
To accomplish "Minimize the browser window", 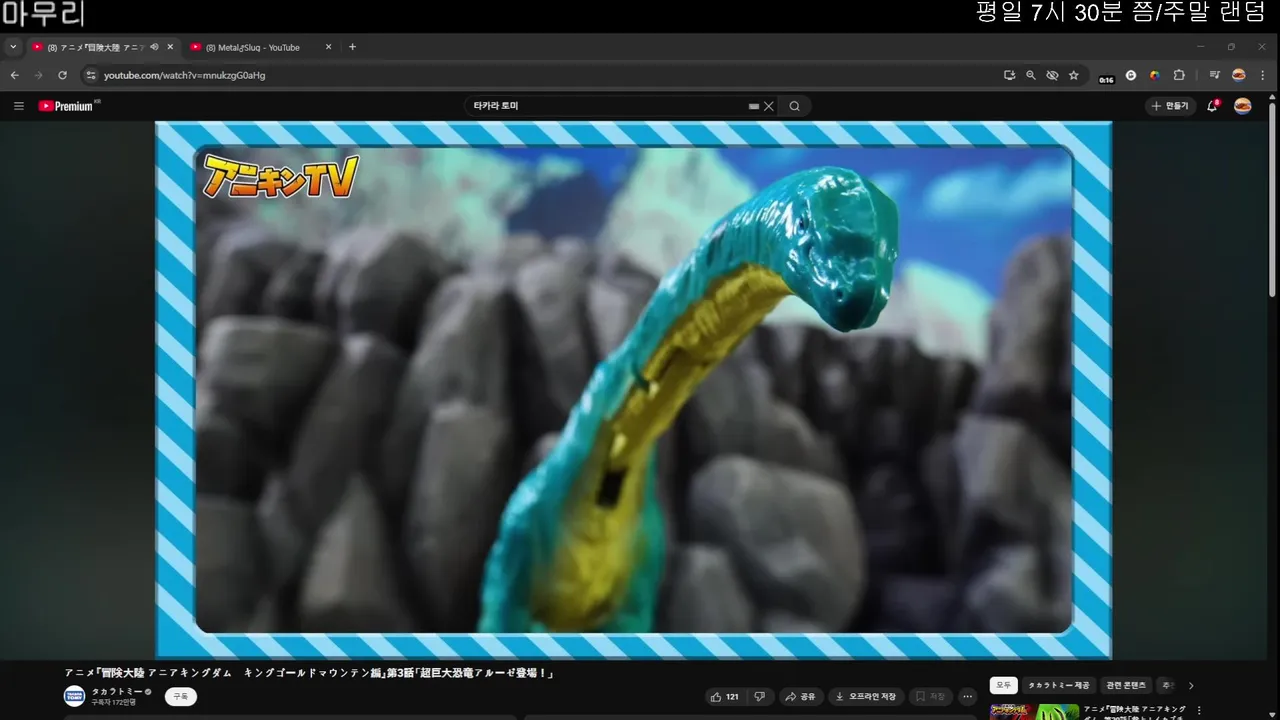I will tap(1200, 47).
